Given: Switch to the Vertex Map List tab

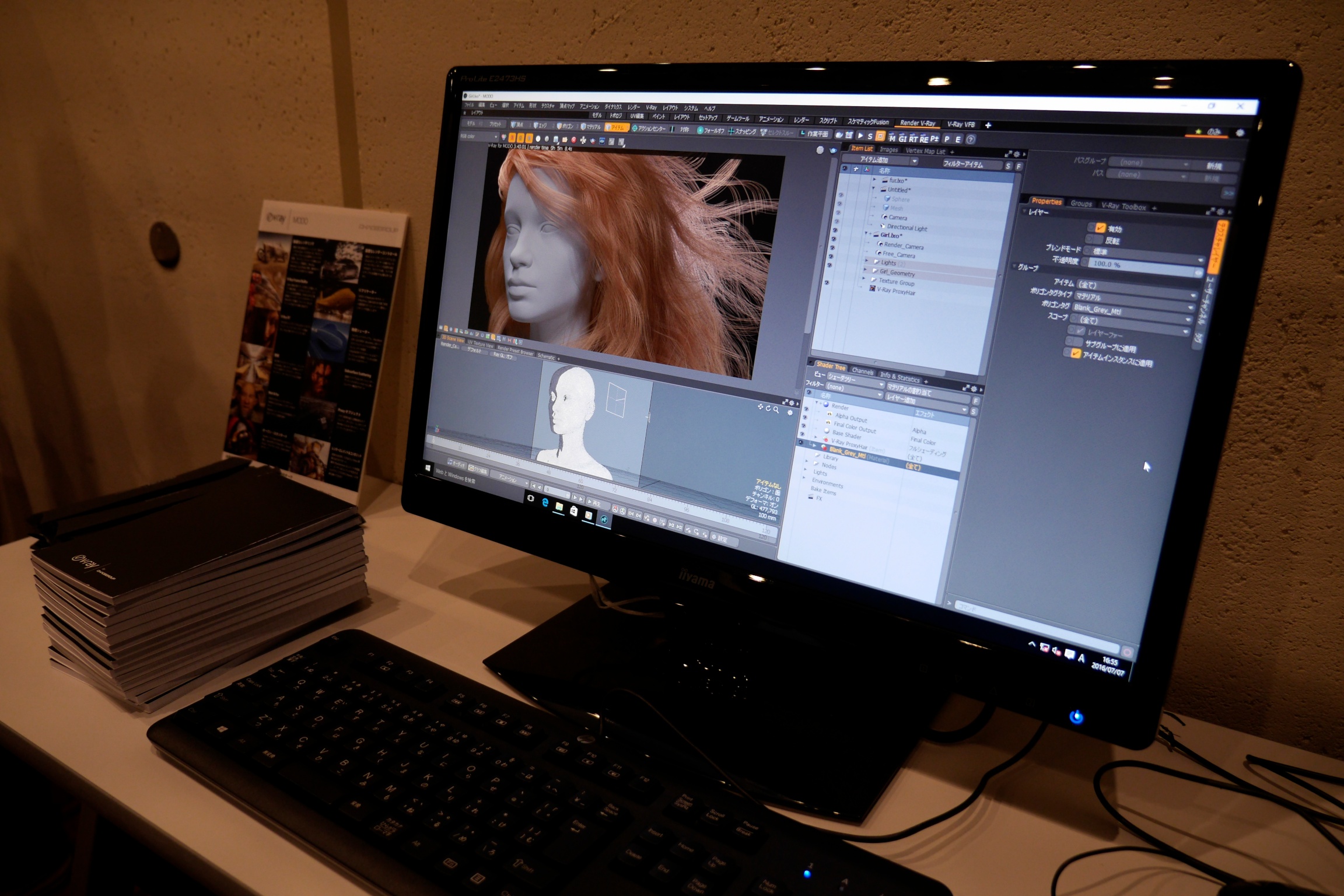Looking at the screenshot, I should [x=925, y=151].
